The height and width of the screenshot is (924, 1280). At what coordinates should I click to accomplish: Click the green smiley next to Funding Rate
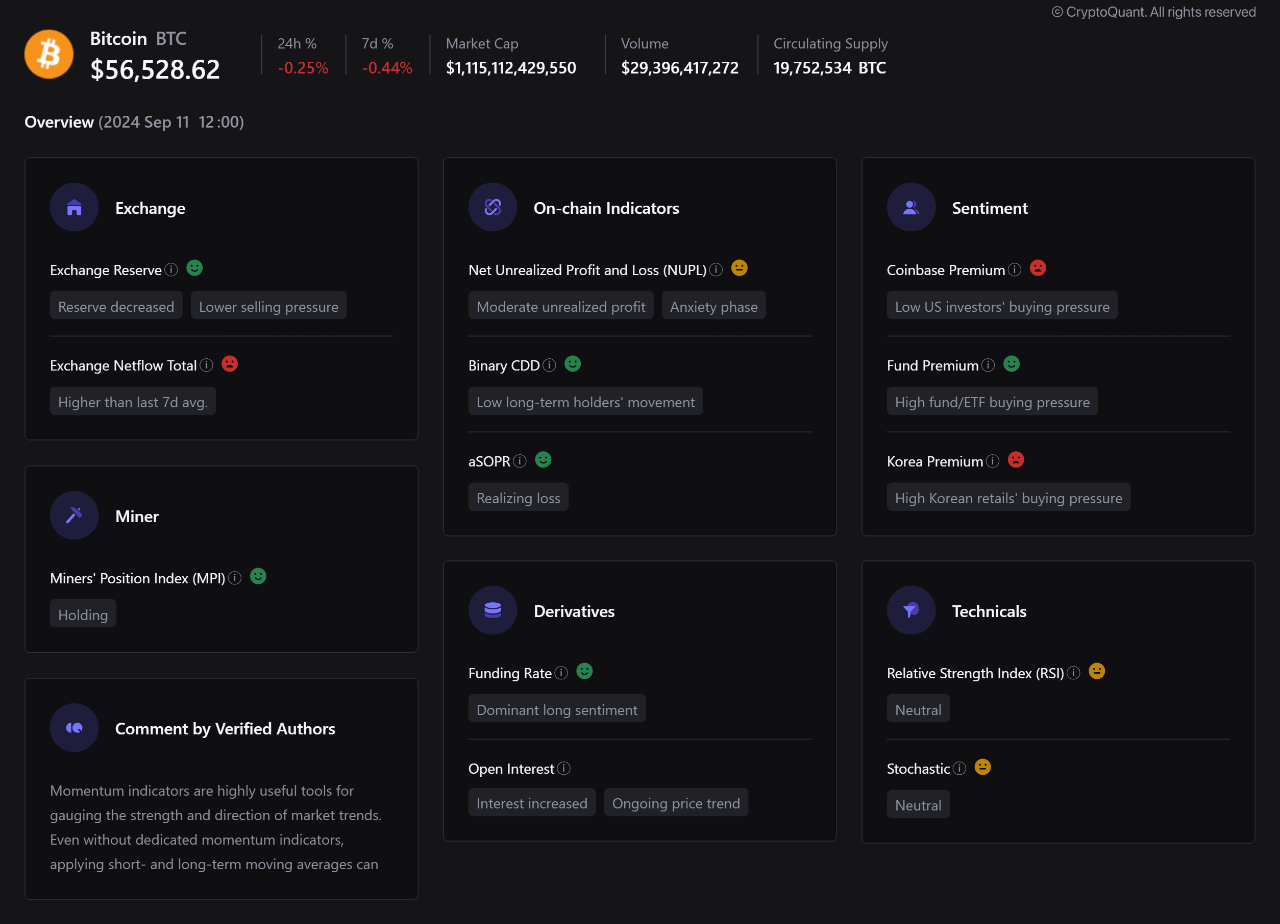[x=585, y=671]
